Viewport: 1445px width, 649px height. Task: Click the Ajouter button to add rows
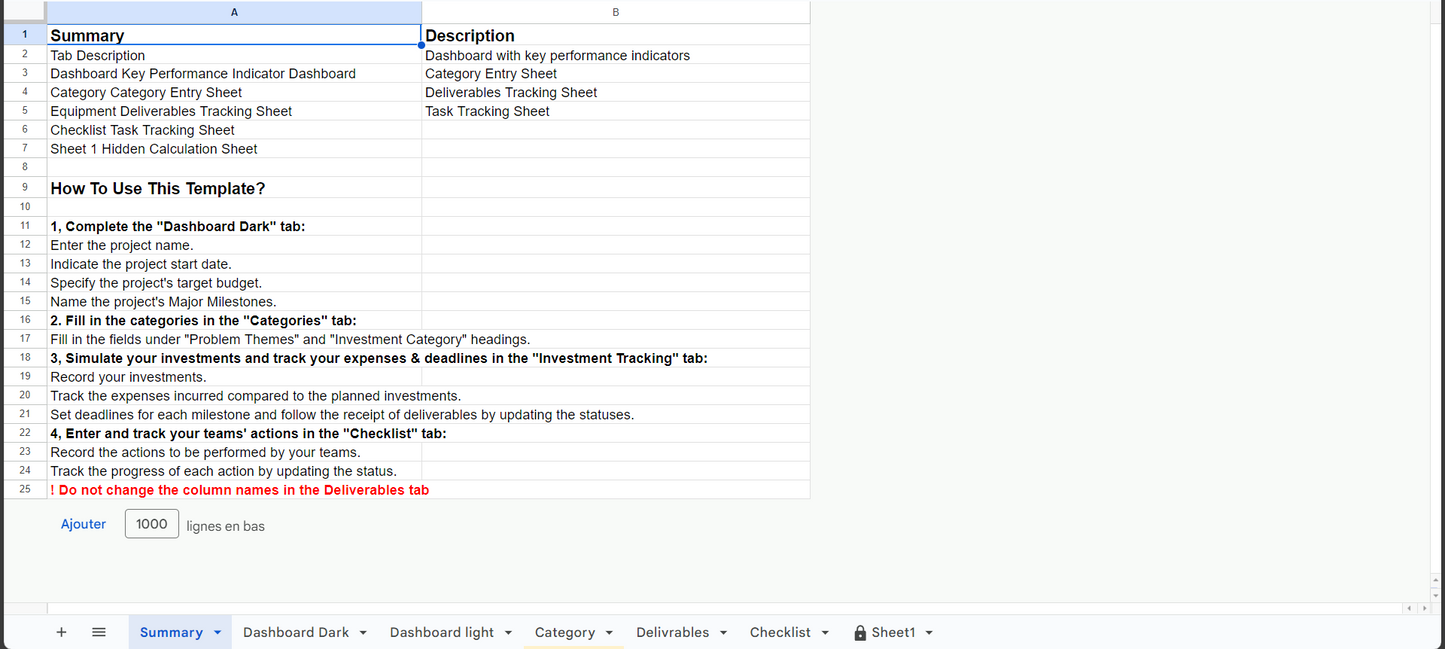click(83, 524)
